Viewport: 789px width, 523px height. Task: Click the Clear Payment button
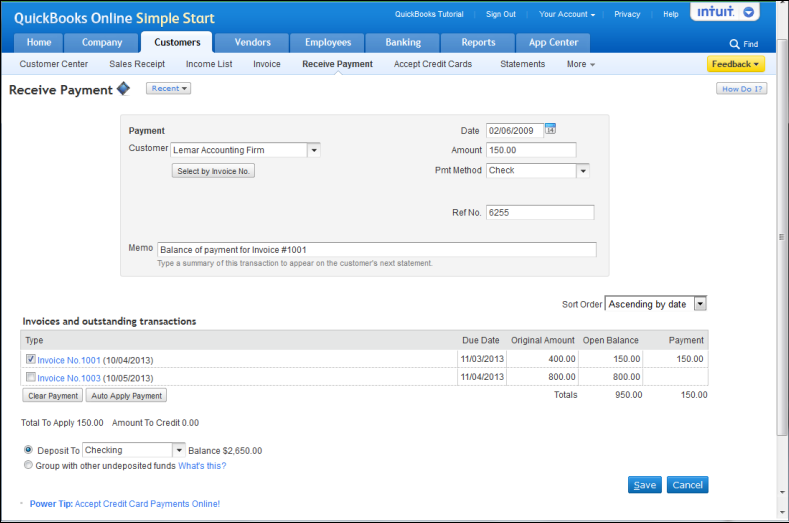pyautogui.click(x=53, y=396)
